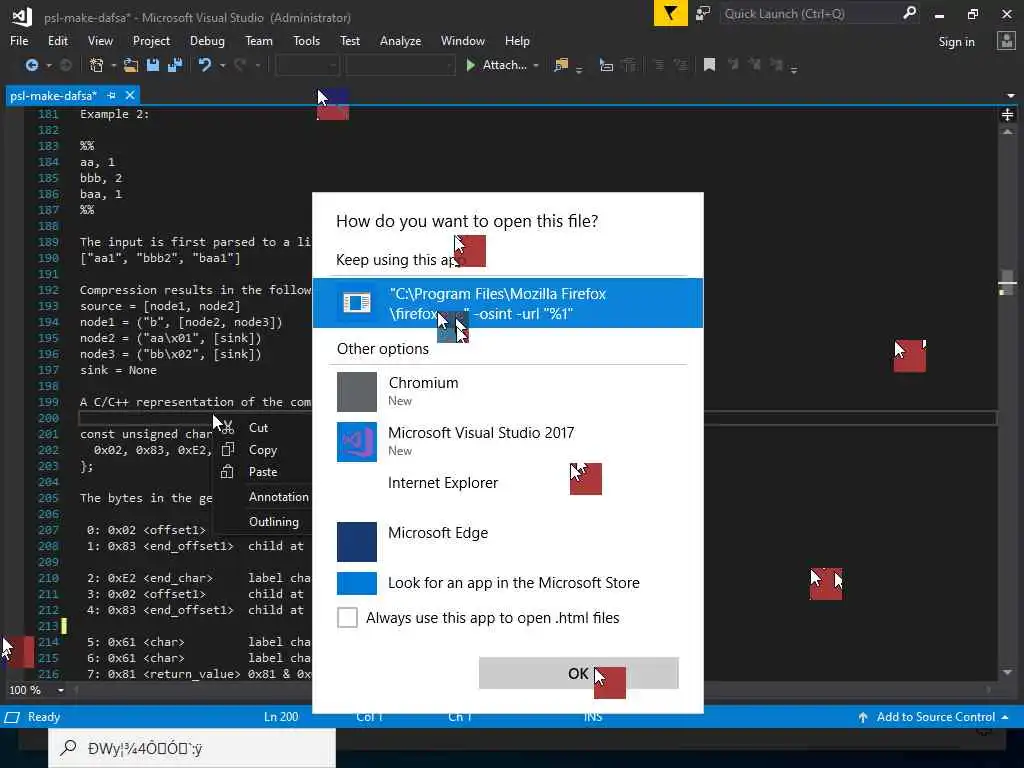Click the editor scroll down arrow

pos(1007,673)
